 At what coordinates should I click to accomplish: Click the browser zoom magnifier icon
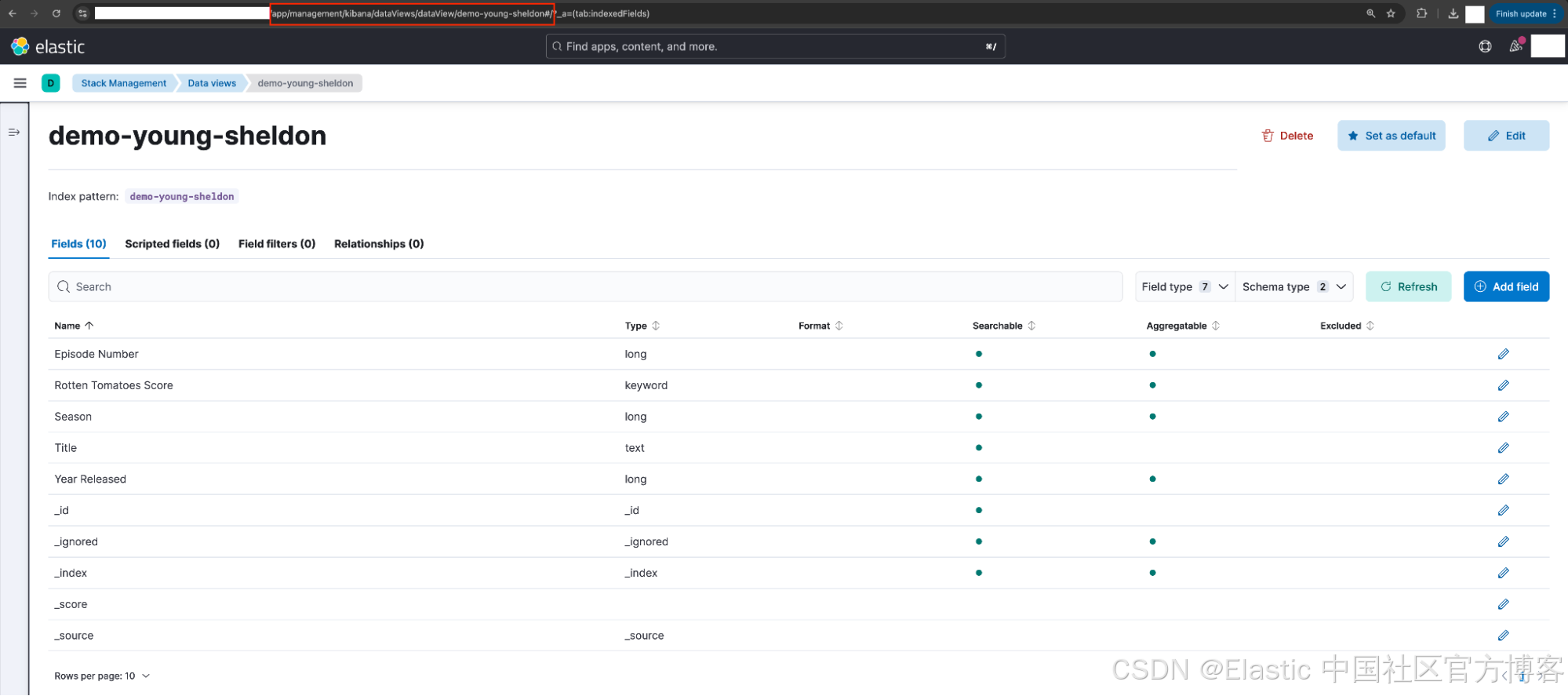pos(1370,13)
